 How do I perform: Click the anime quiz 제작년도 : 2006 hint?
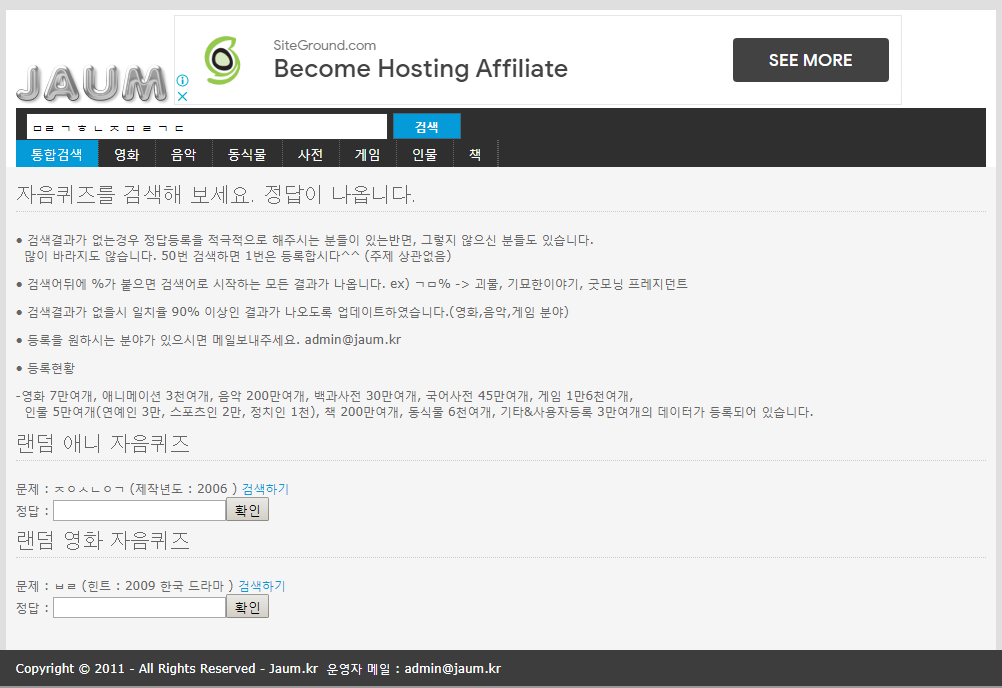(x=183, y=489)
